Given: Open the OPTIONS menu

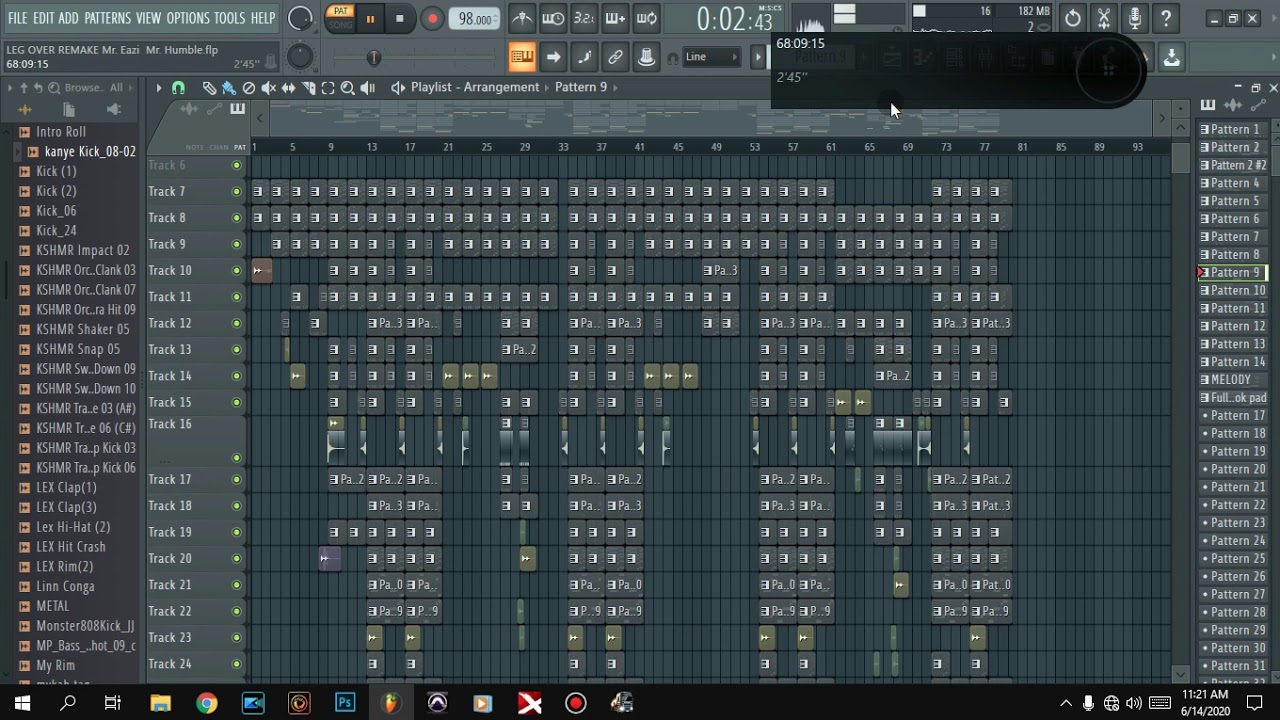Looking at the screenshot, I should pyautogui.click(x=188, y=18).
